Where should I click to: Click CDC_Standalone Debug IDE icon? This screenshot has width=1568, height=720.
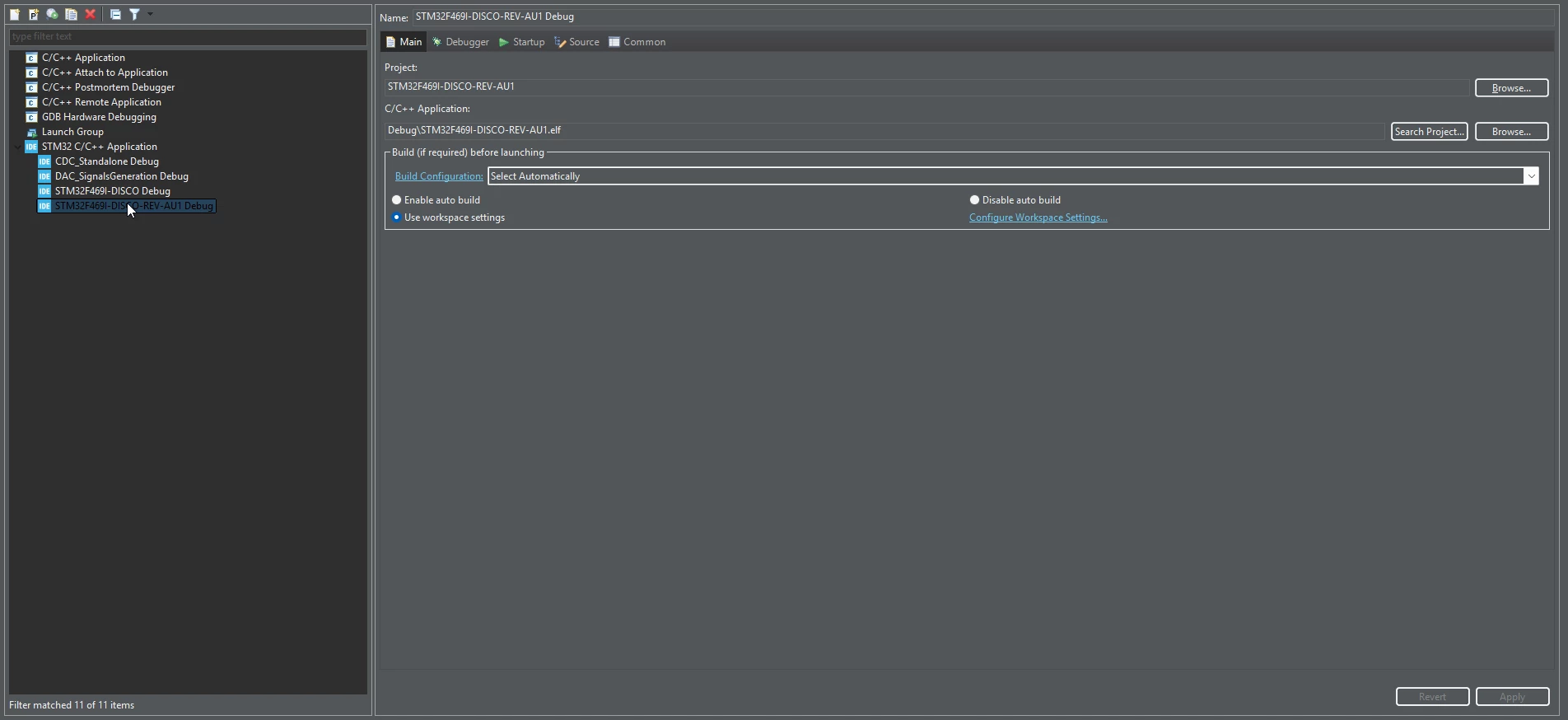[x=44, y=161]
